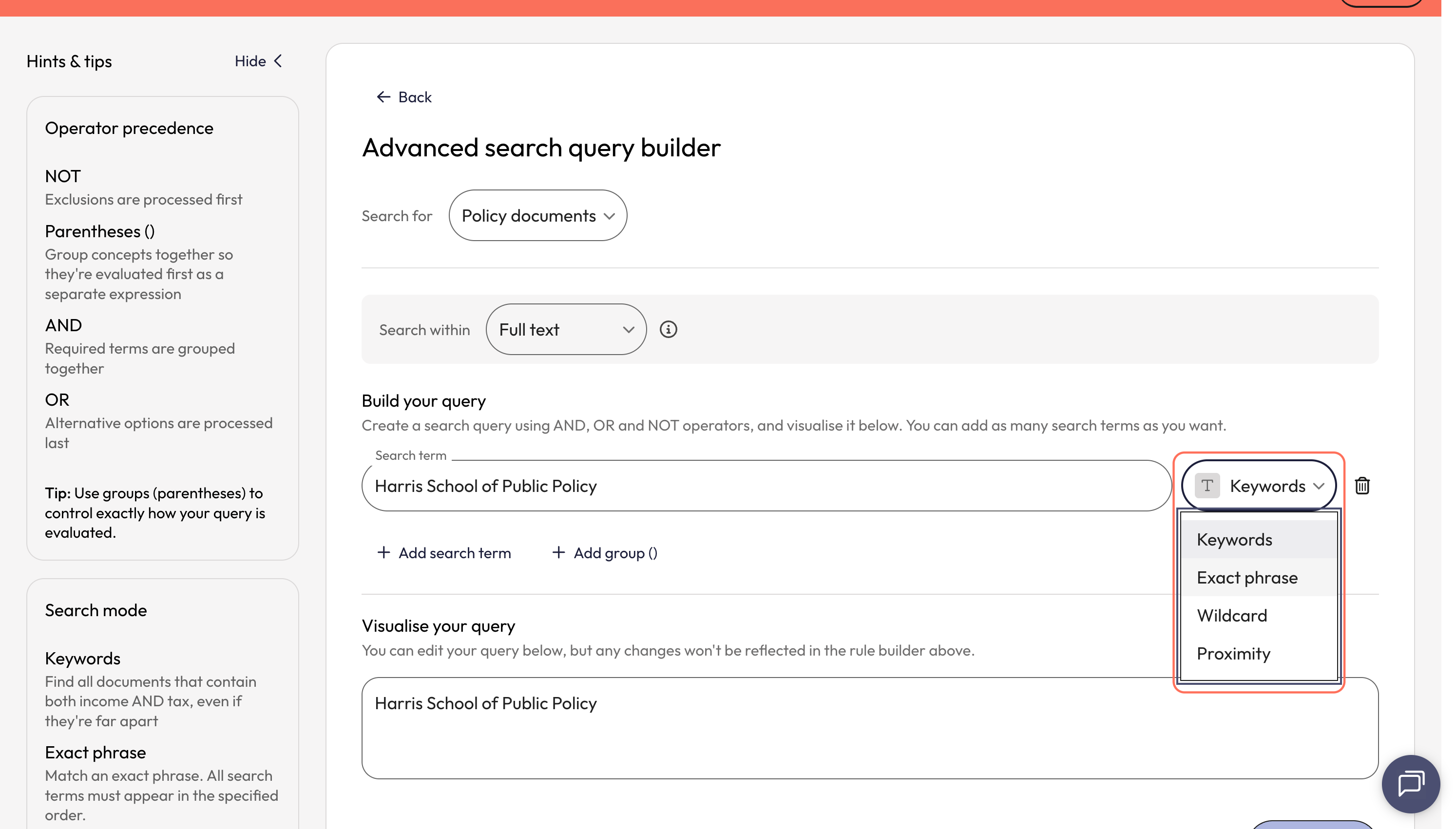Click inside the Visualise your query text box

(x=869, y=728)
